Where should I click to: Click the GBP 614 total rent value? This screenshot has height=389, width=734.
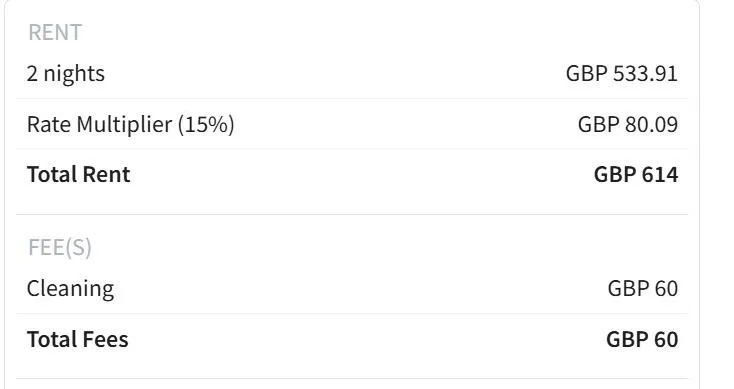coord(636,175)
